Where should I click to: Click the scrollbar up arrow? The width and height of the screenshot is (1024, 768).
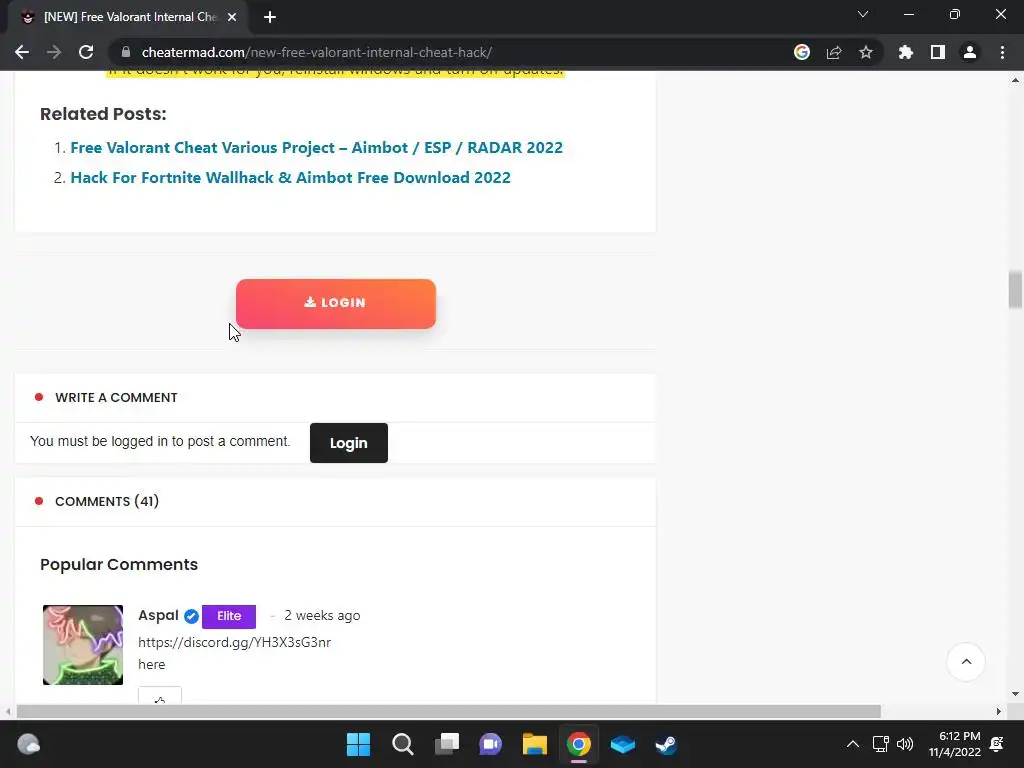point(1015,81)
